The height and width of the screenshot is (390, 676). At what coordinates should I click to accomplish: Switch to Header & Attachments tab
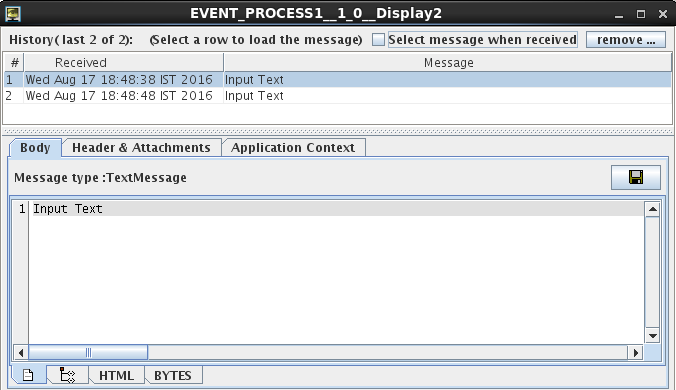pos(141,148)
